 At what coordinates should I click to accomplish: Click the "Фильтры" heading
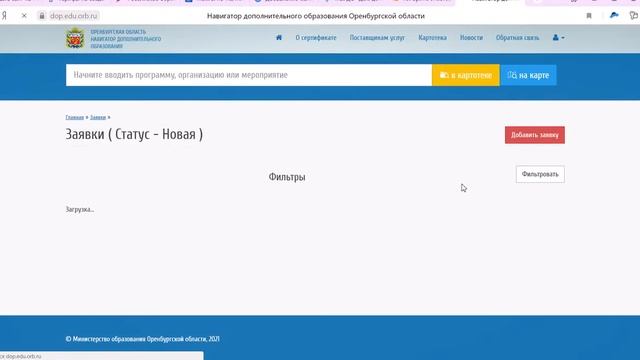pyautogui.click(x=287, y=177)
